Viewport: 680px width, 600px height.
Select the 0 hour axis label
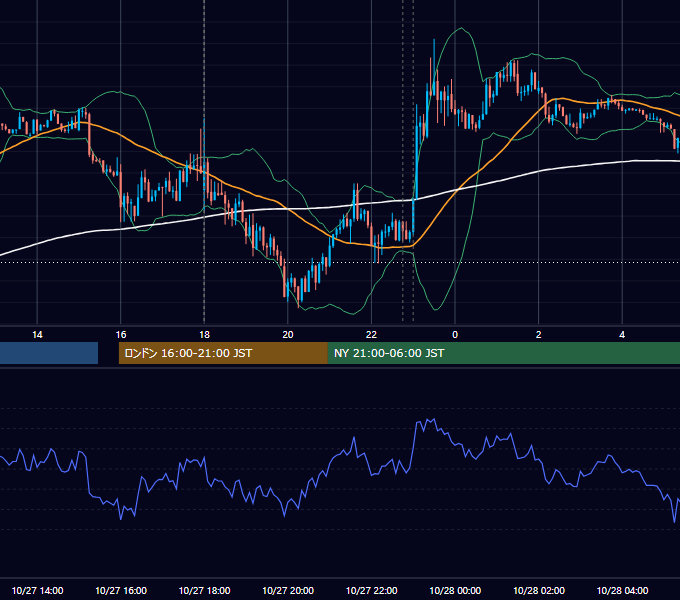click(x=455, y=335)
